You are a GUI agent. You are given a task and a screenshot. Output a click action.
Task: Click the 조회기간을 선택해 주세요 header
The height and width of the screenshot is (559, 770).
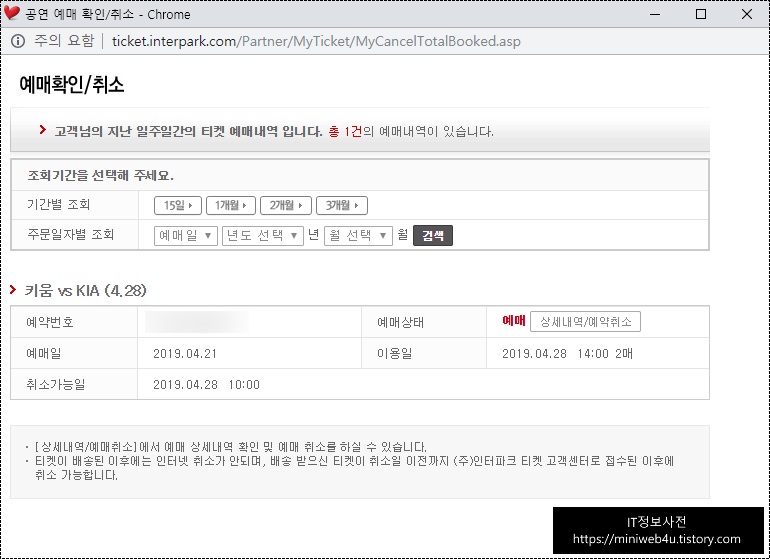[100, 175]
